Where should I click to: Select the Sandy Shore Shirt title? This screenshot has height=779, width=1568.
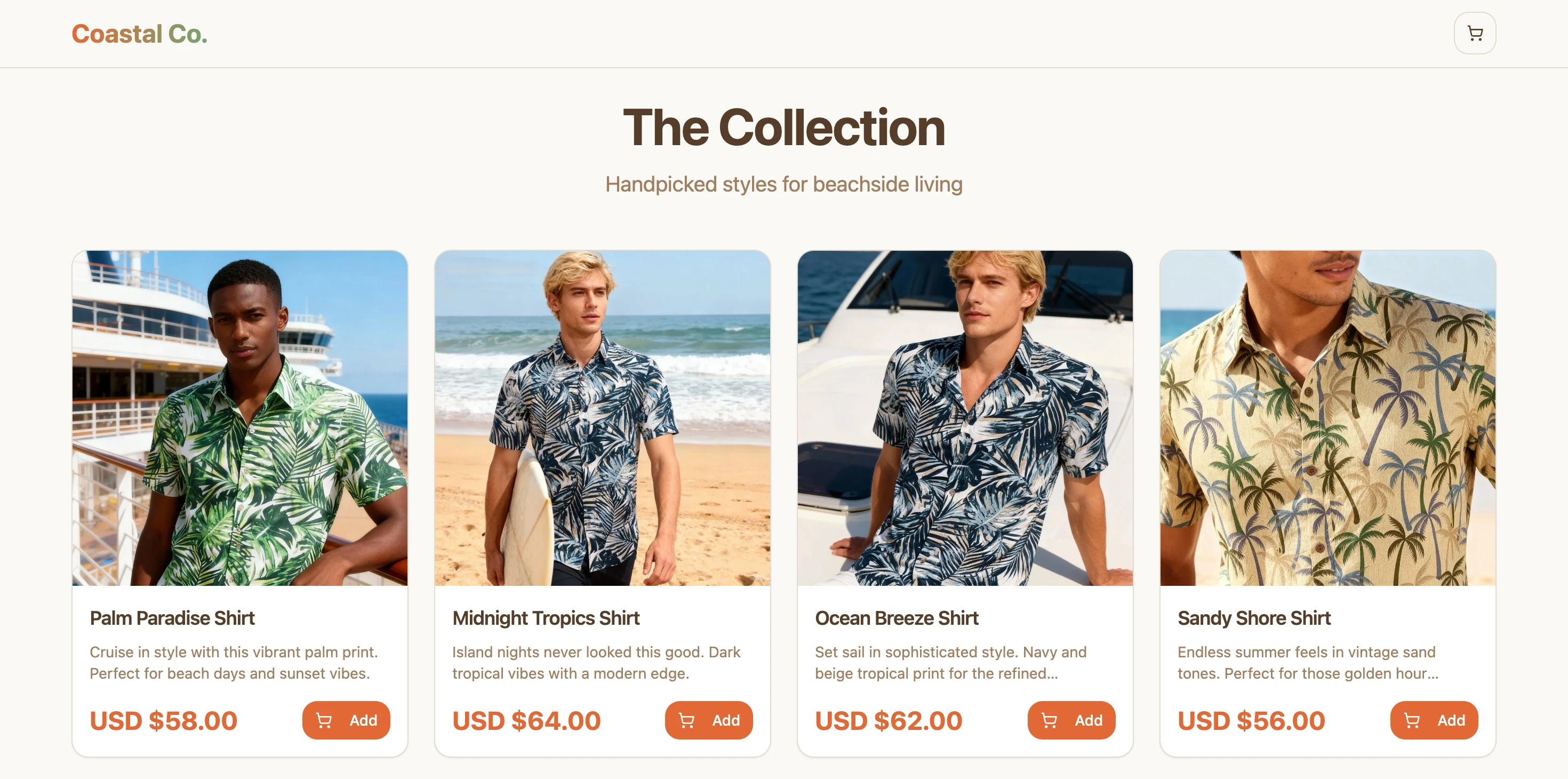[x=1254, y=617]
